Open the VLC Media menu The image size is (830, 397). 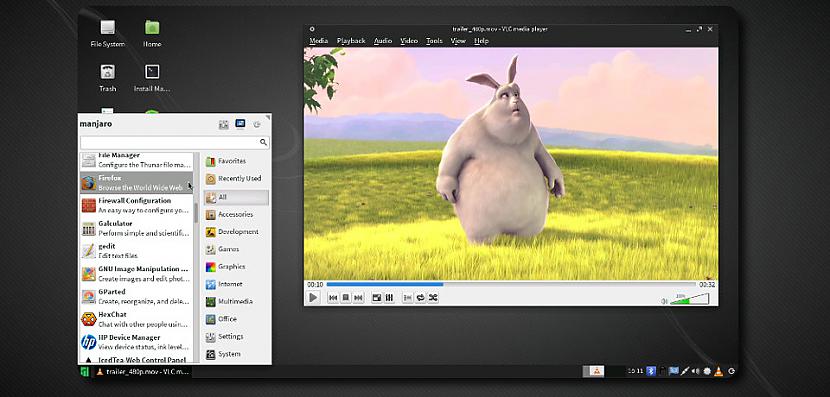[x=319, y=41]
